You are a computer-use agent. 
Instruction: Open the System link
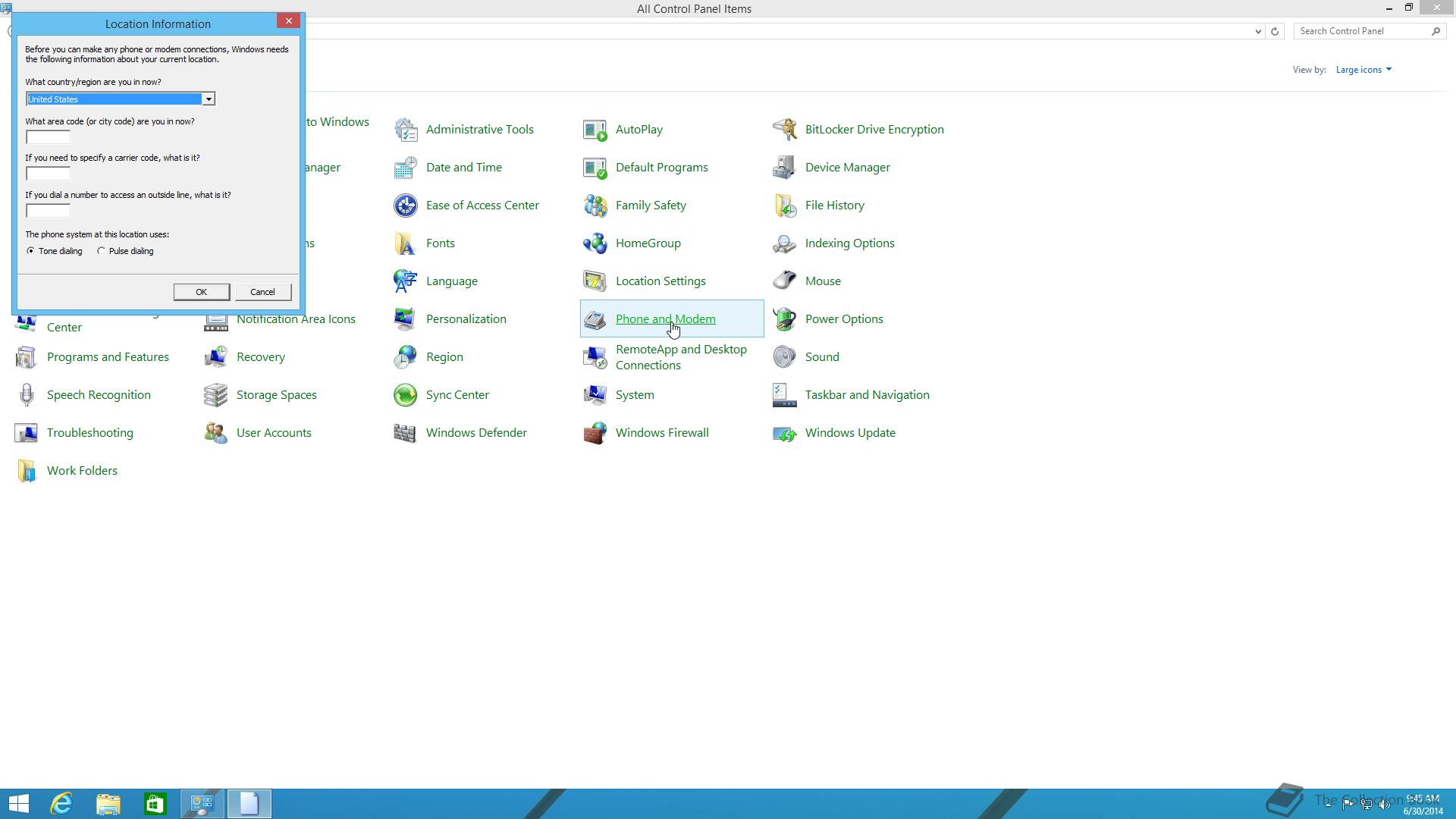coord(635,395)
